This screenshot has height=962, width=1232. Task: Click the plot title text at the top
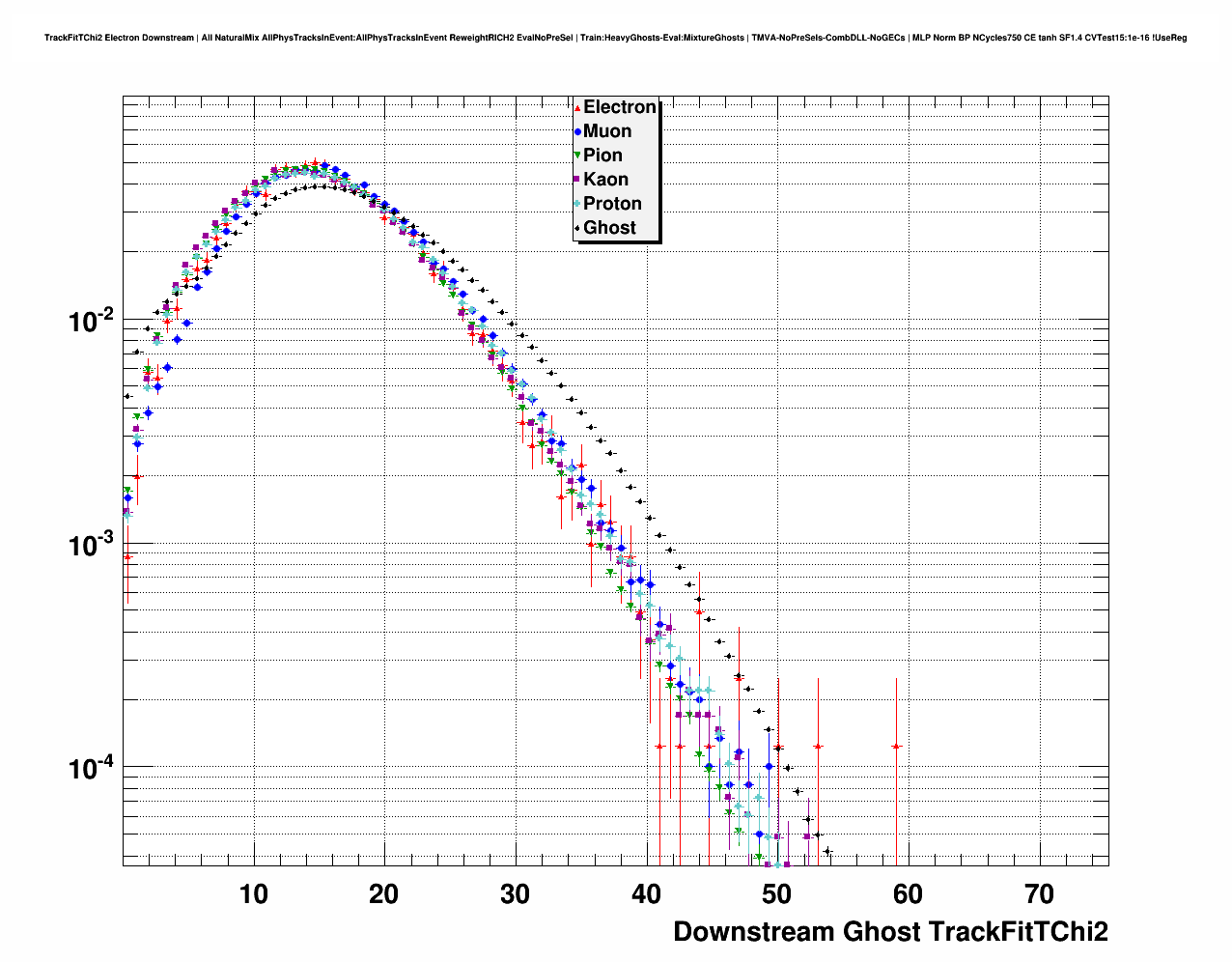(615, 38)
